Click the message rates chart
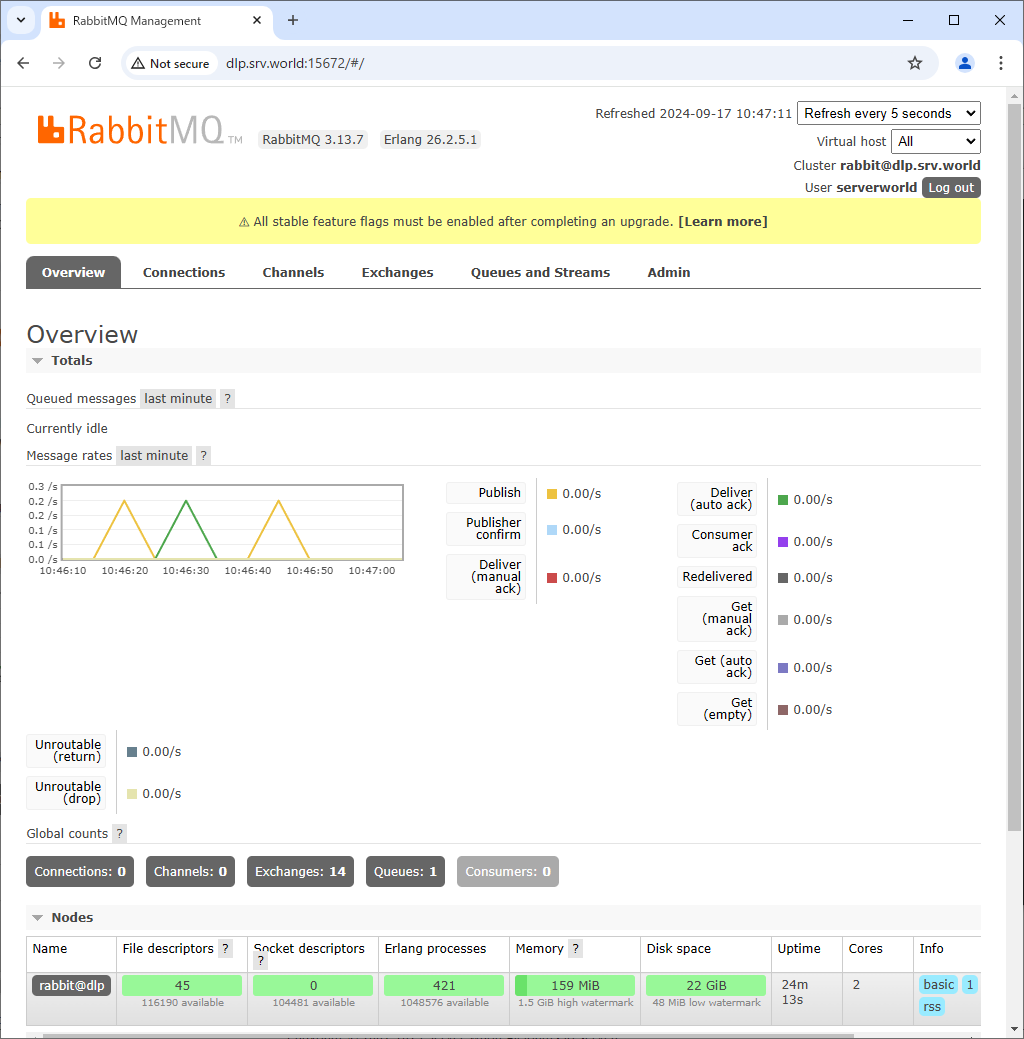1024x1039 pixels. 232,522
